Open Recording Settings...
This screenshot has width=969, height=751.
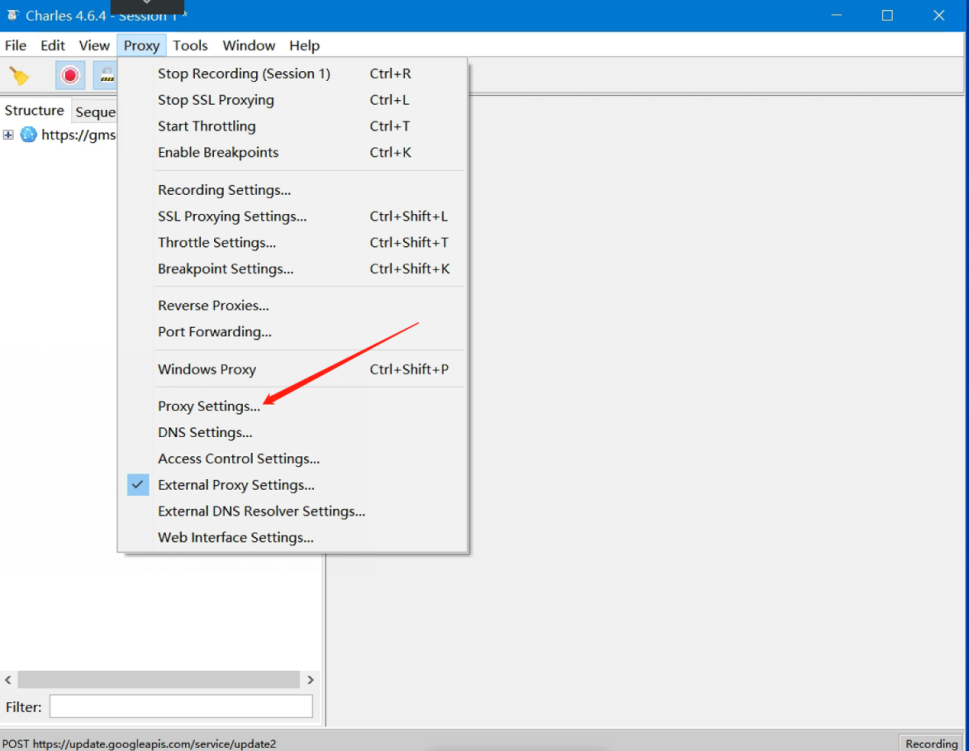[292, 190]
